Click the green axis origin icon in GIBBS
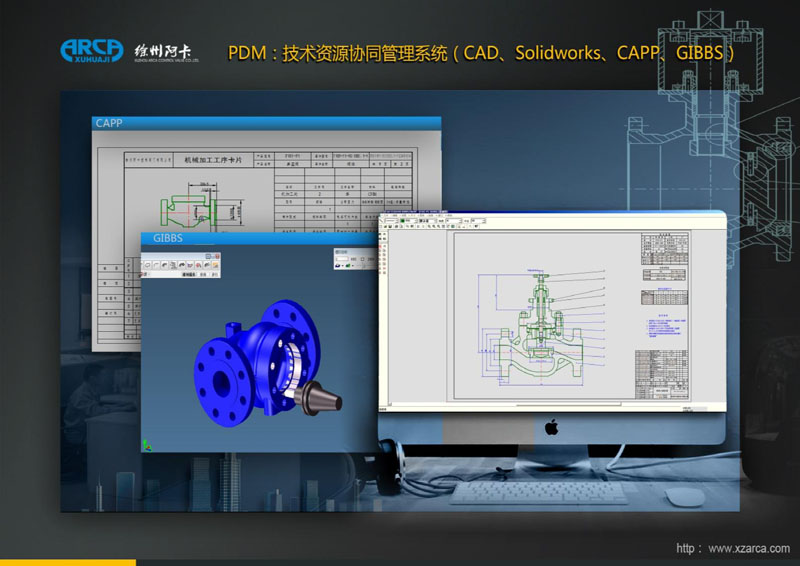The image size is (800, 566). click(148, 443)
